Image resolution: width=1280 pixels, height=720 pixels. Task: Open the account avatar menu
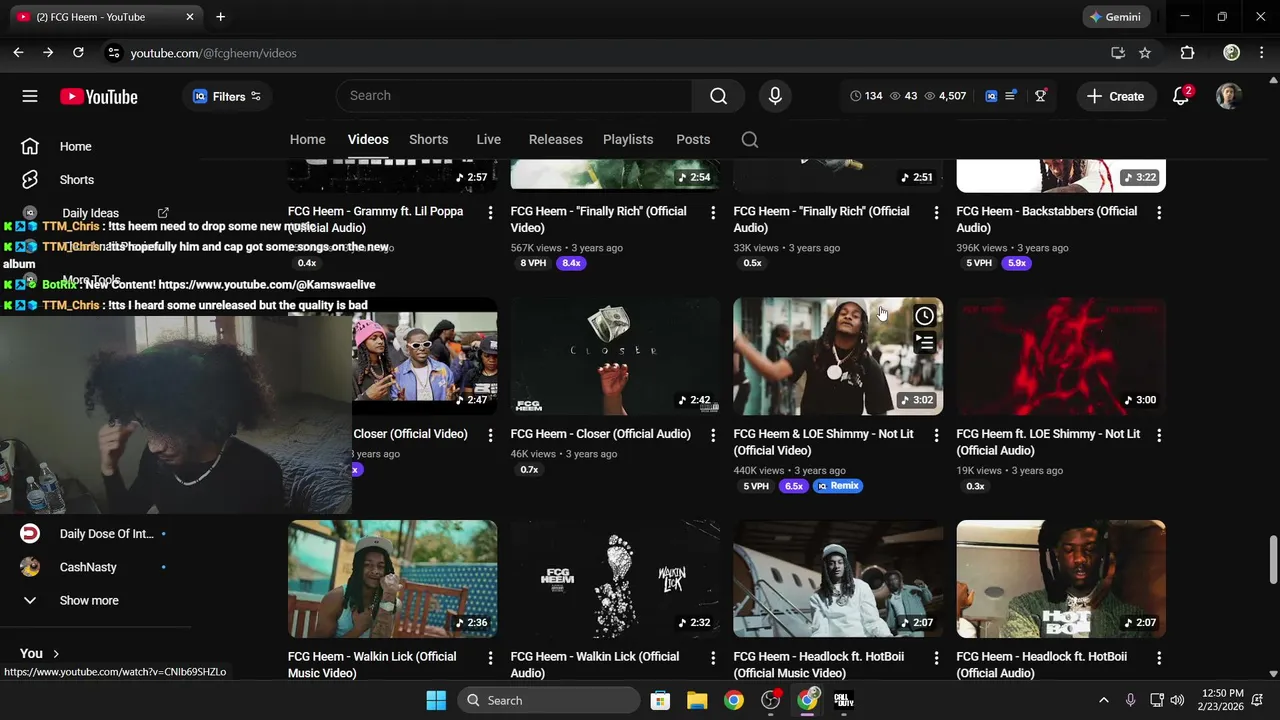coord(1228,96)
